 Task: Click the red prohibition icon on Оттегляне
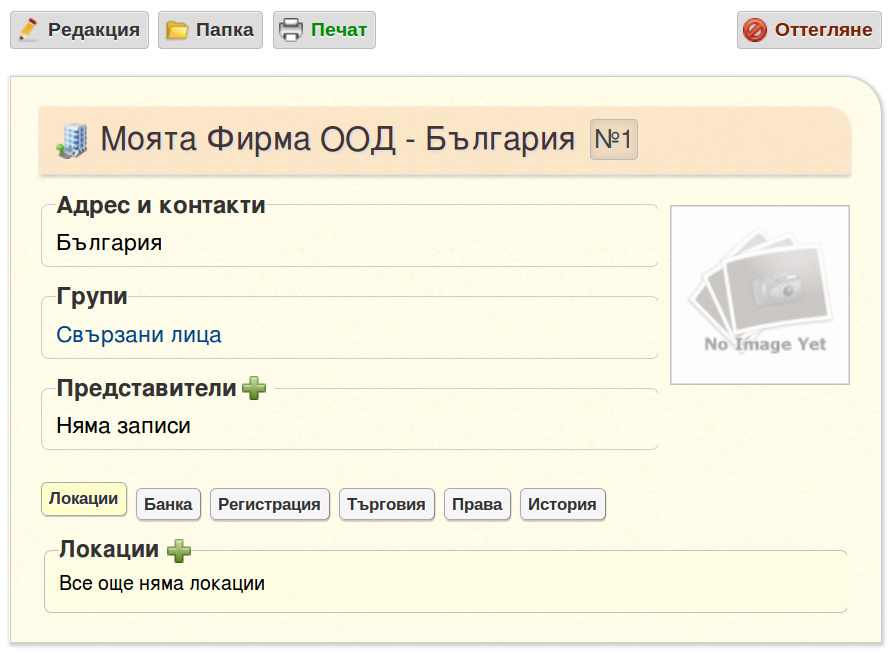click(x=755, y=30)
